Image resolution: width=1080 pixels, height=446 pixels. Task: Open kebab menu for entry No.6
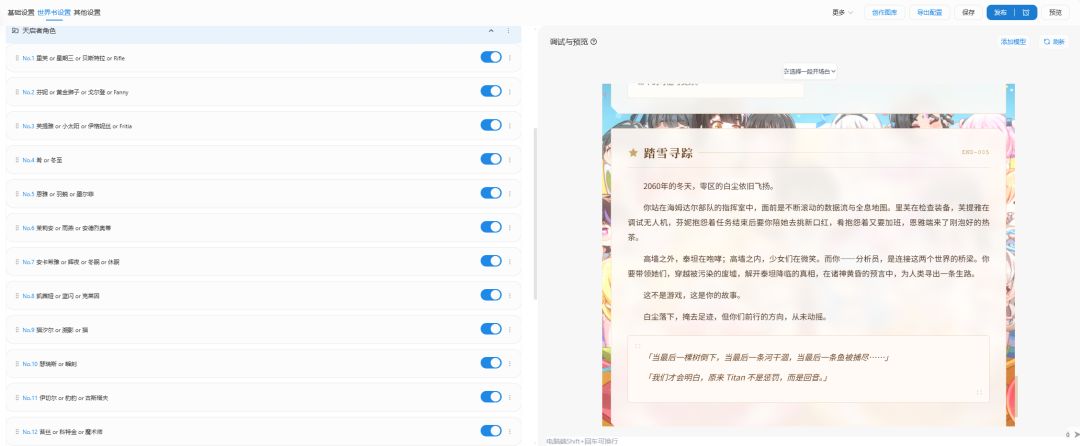tap(510, 227)
